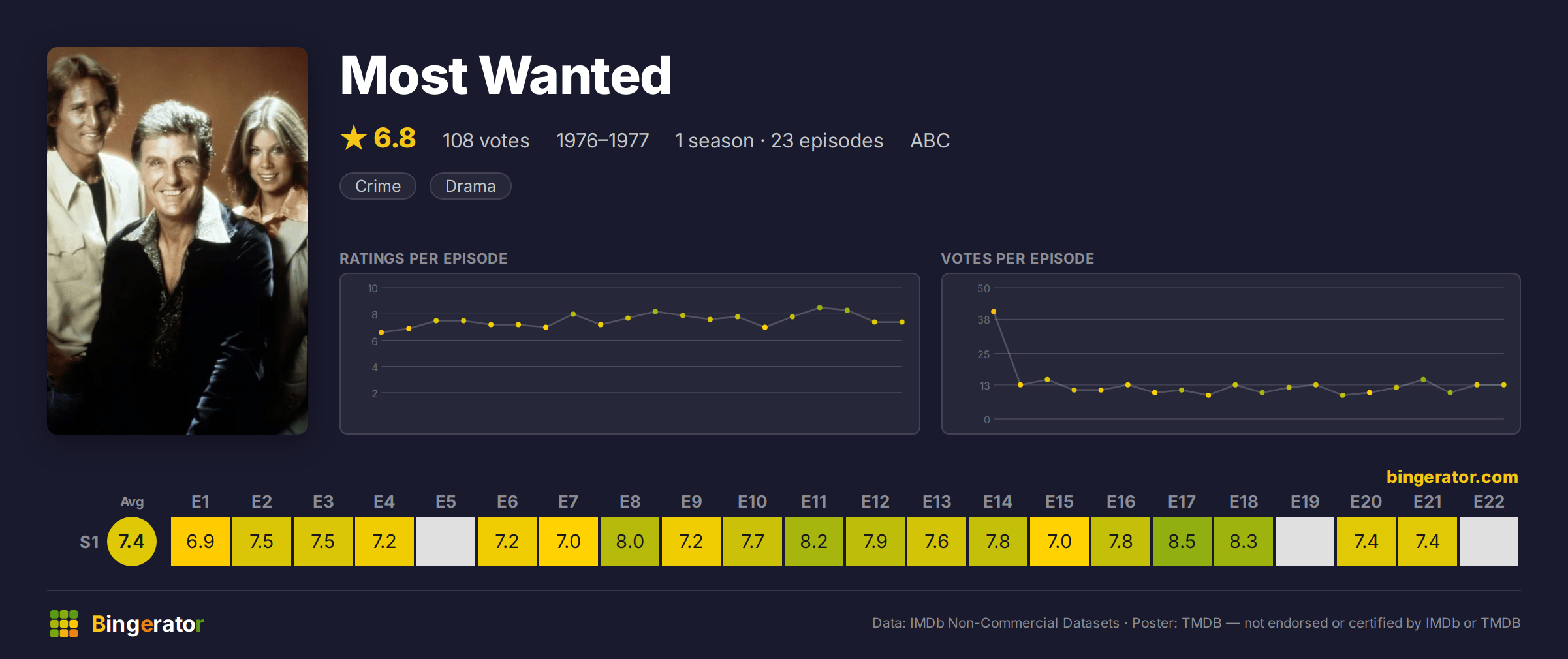The image size is (1568, 659).
Task: Click the Most Wanted title heading
Action: (x=506, y=76)
